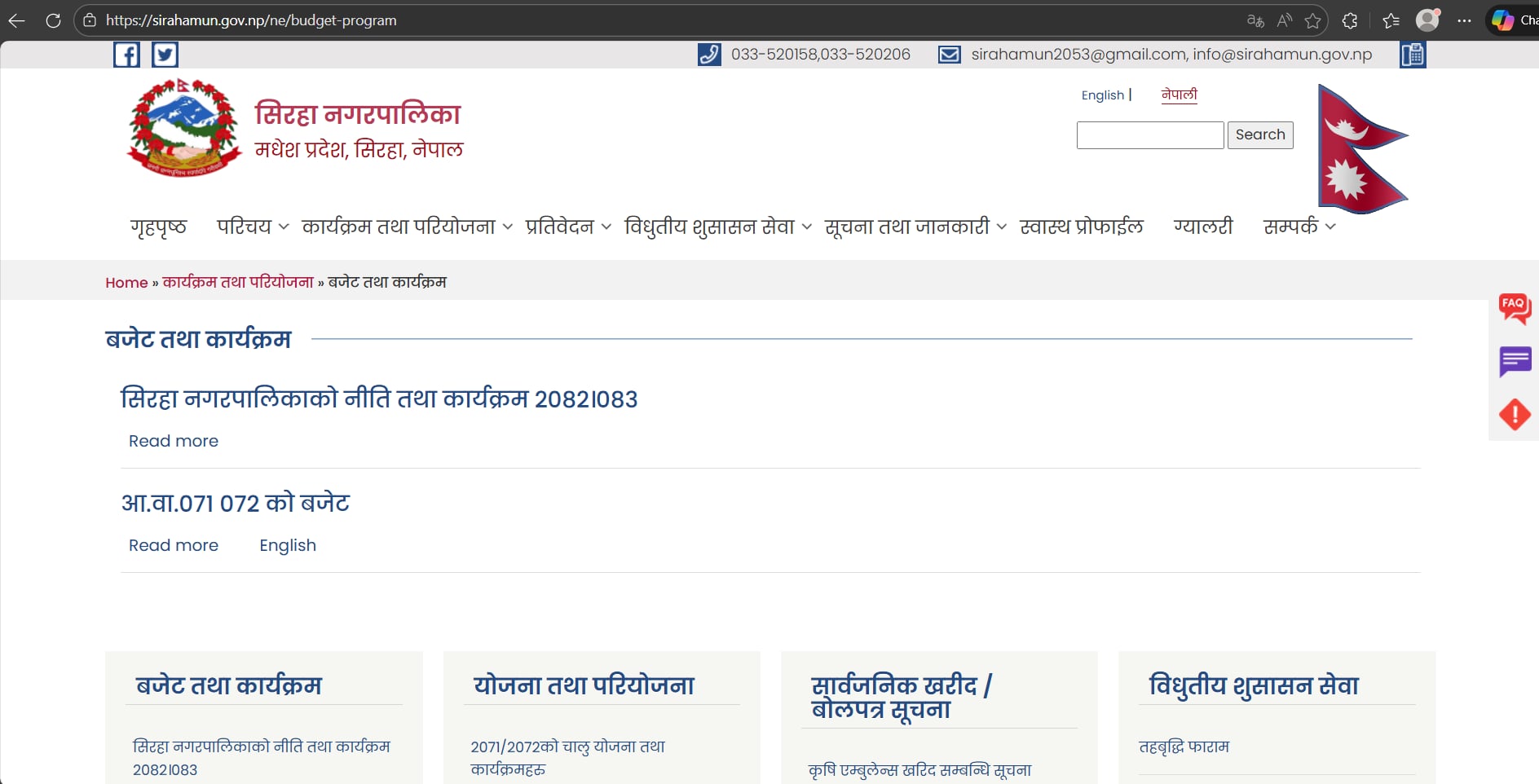Screen dimensions: 1539x784
Task: Click the calculator icon in top bar
Action: [1413, 55]
